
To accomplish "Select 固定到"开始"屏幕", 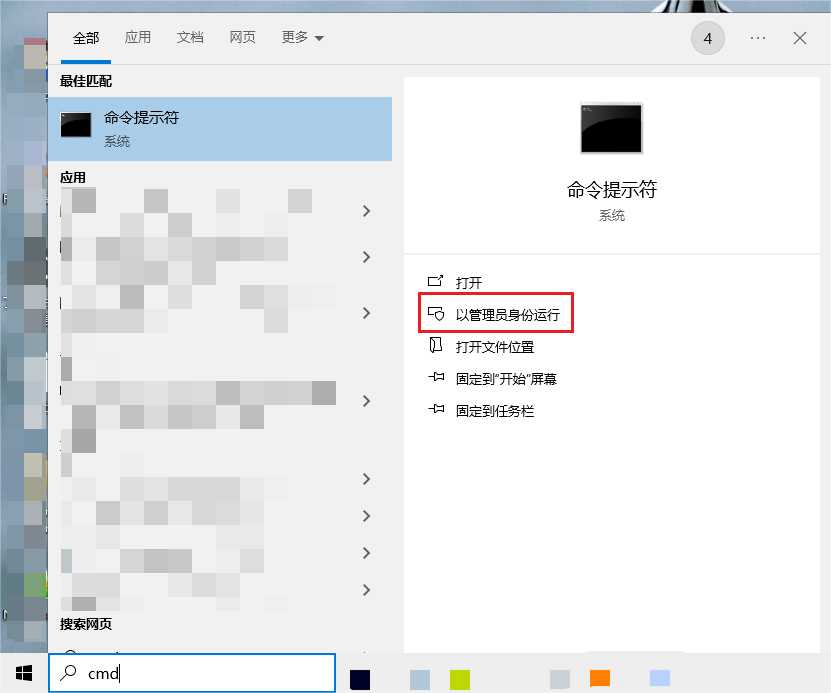I will coord(506,379).
